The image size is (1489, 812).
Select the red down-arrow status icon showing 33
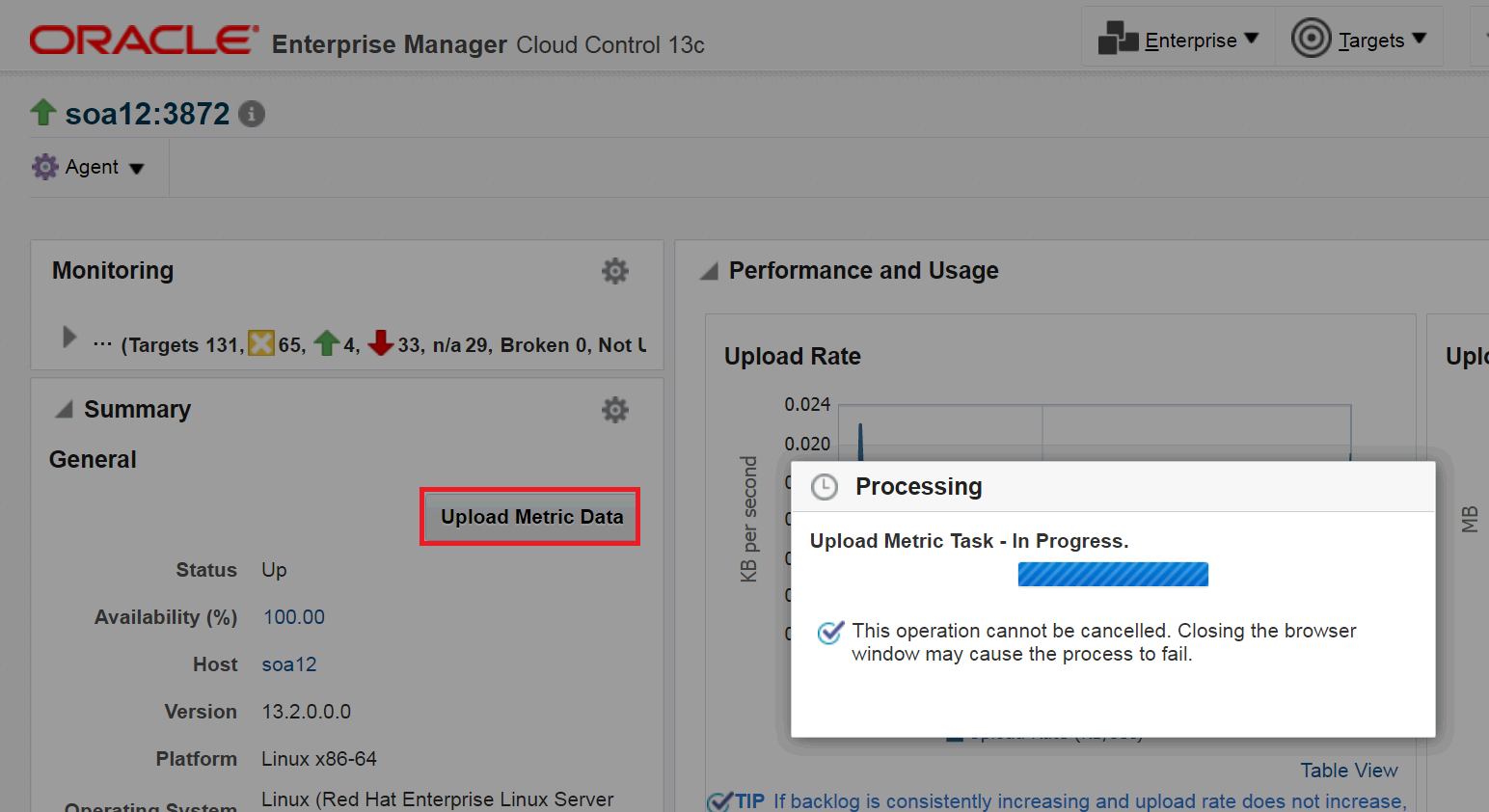point(382,343)
